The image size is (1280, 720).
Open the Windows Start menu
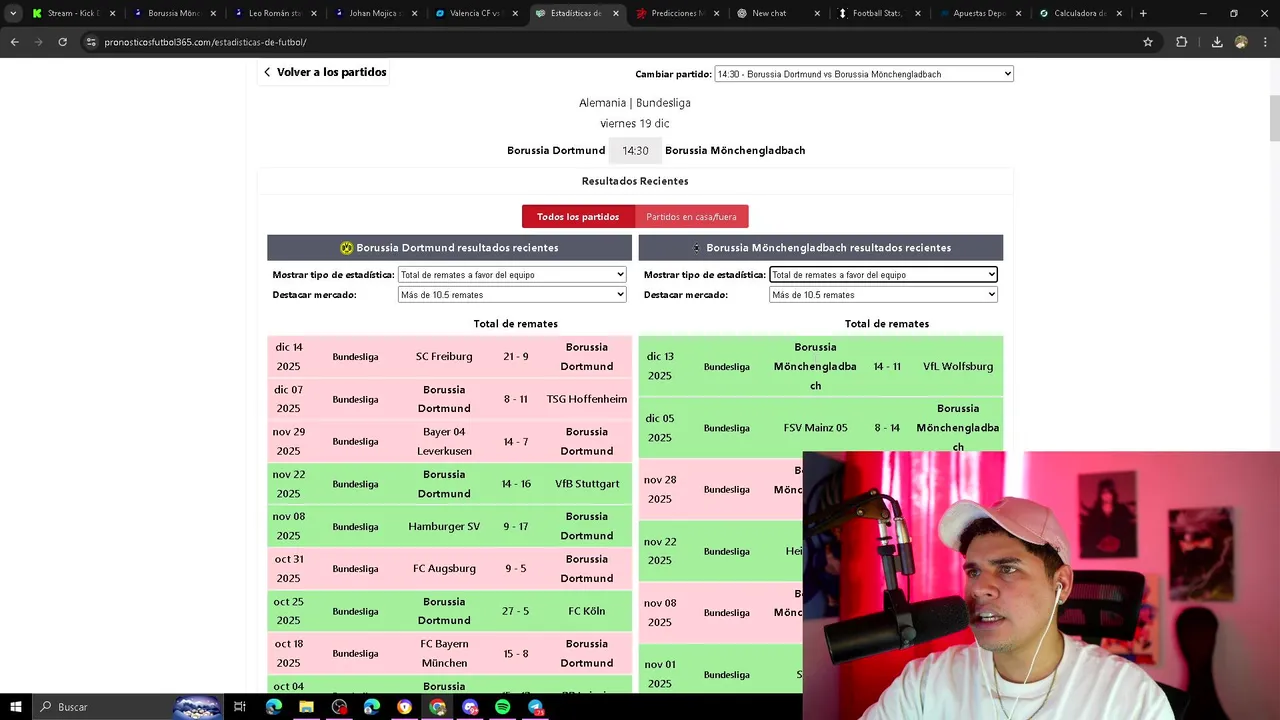[15, 707]
